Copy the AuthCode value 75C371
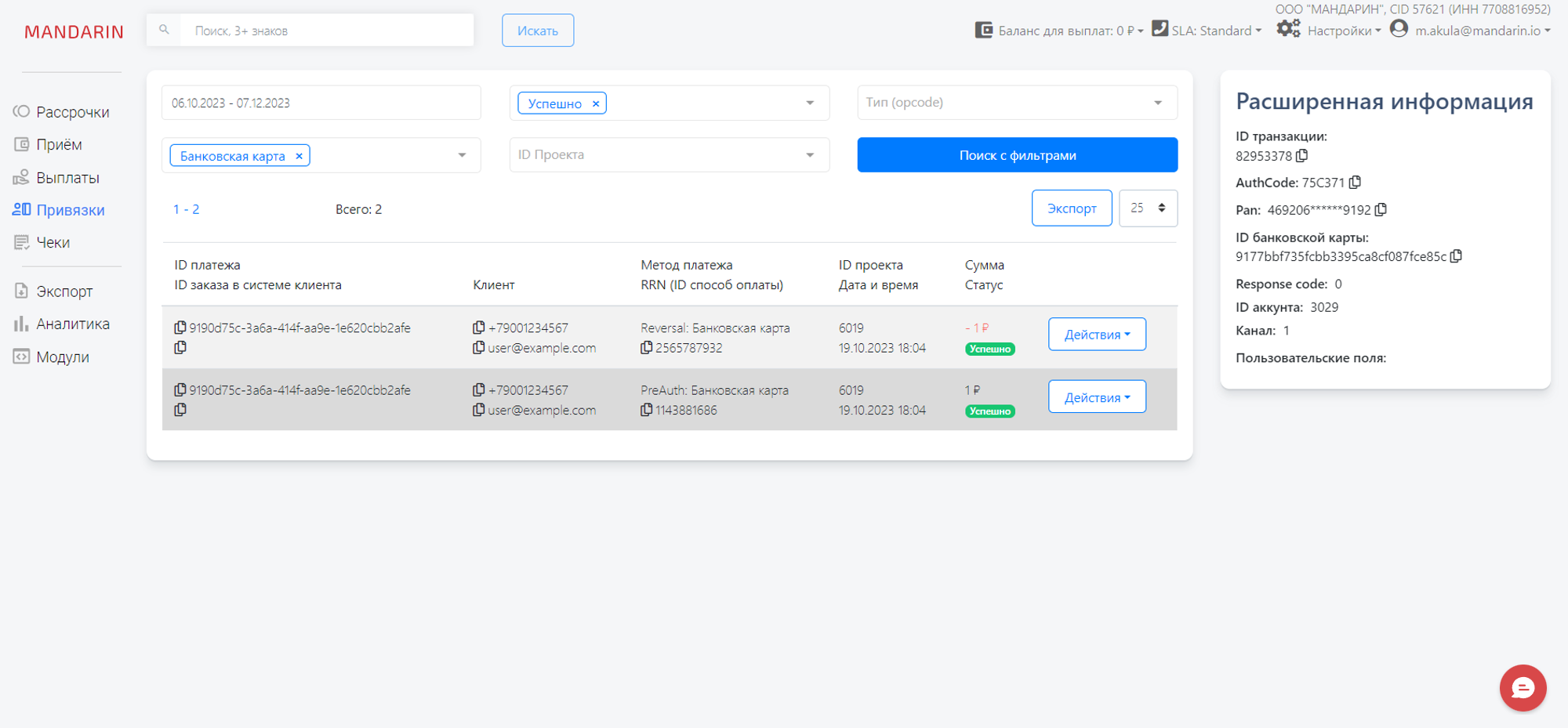Image resolution: width=1568 pixels, height=728 pixels. click(x=1355, y=183)
